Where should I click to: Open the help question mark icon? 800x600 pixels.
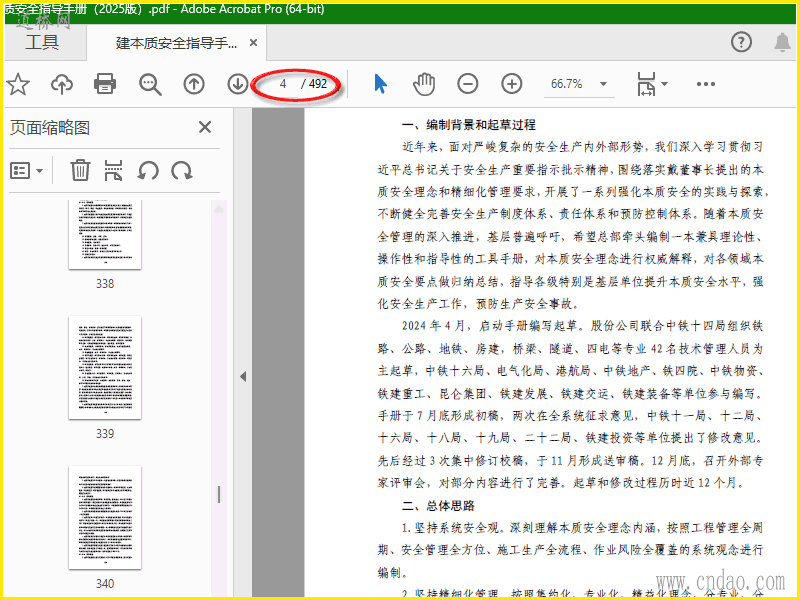[x=741, y=42]
